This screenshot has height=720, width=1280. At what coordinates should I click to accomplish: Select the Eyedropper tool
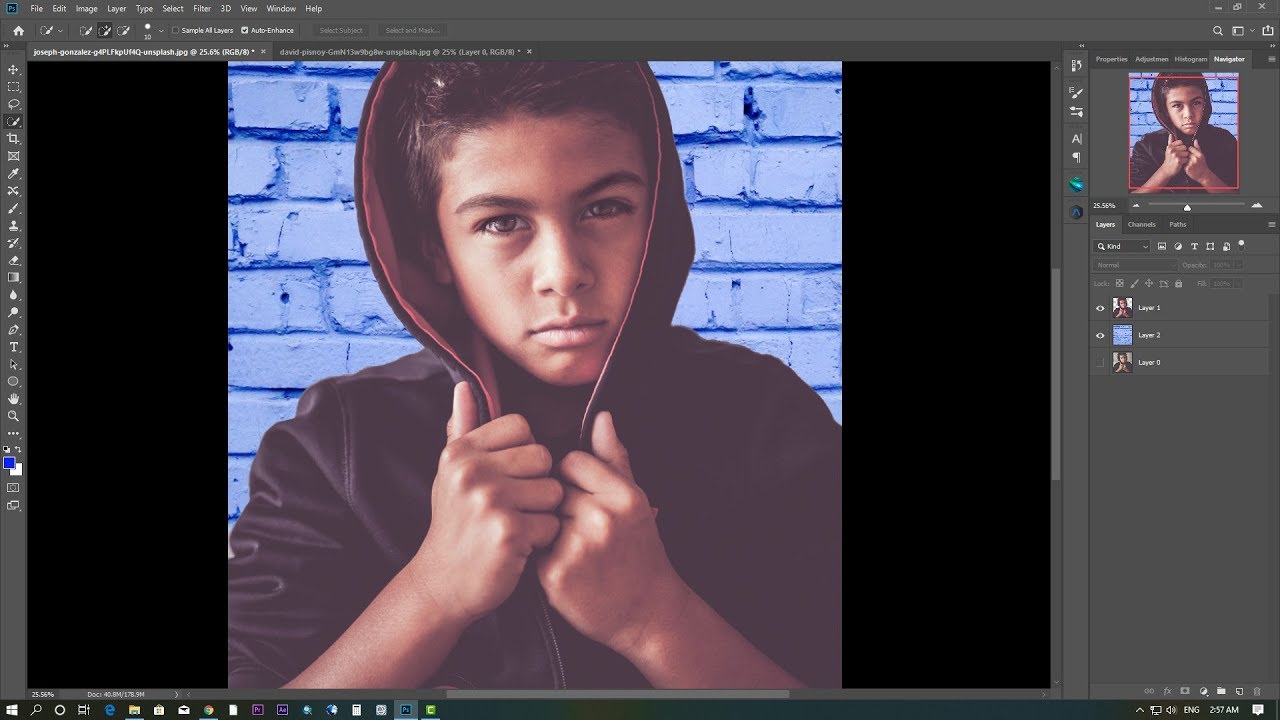[x=14, y=173]
